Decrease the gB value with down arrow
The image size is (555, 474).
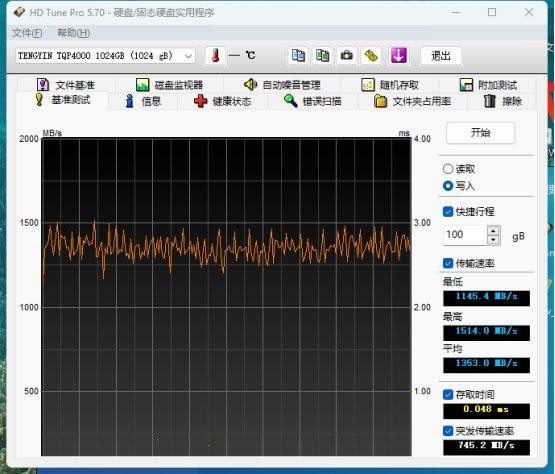point(493,240)
